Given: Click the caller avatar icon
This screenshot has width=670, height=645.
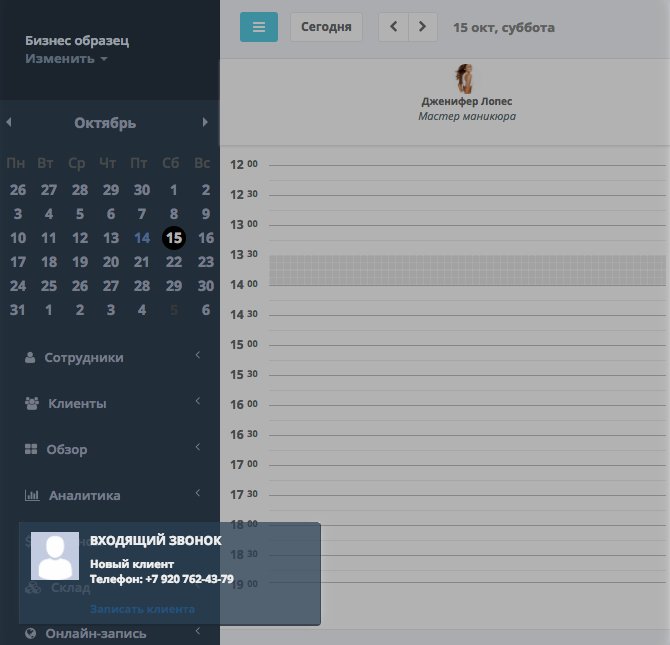Looking at the screenshot, I should 55,556.
